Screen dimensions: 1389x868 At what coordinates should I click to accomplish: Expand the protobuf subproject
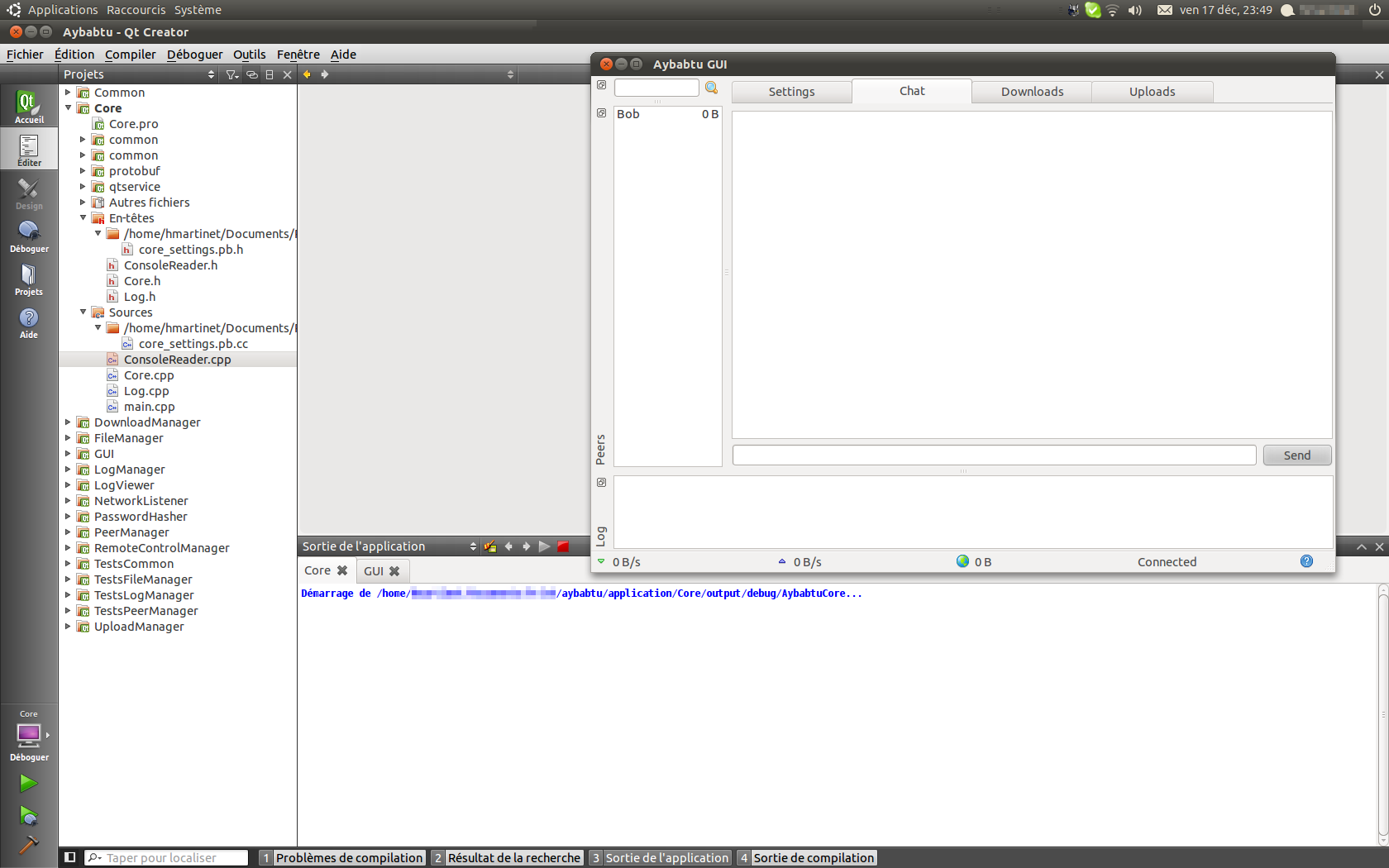click(x=83, y=171)
